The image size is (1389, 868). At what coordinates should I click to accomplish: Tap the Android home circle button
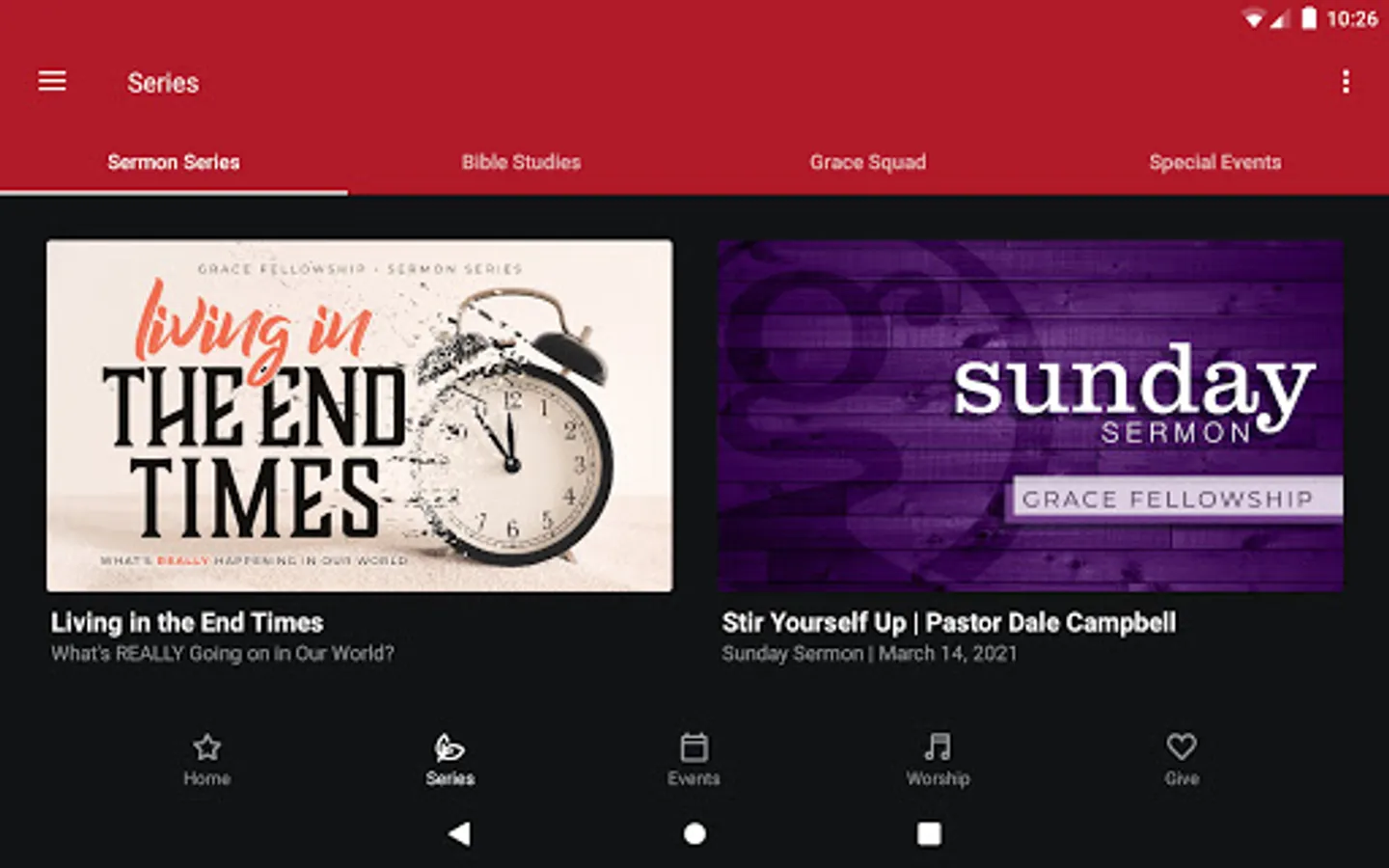tap(694, 833)
